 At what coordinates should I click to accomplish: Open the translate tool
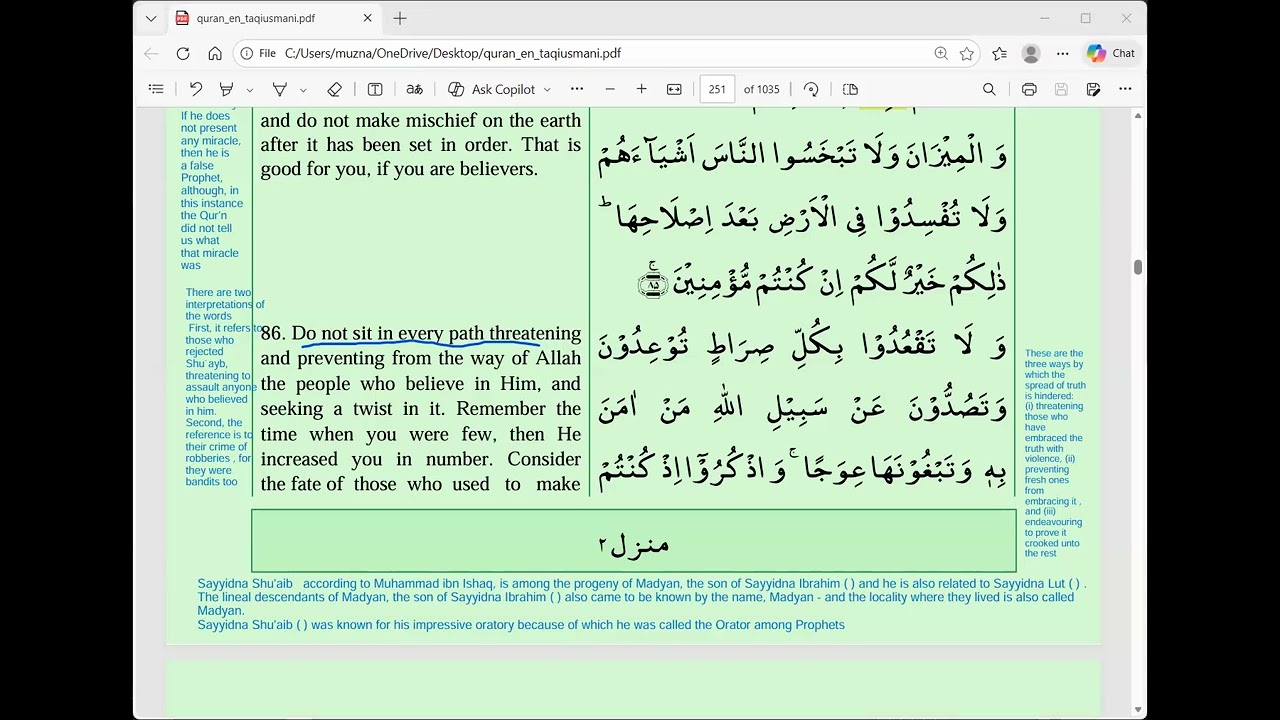(414, 89)
